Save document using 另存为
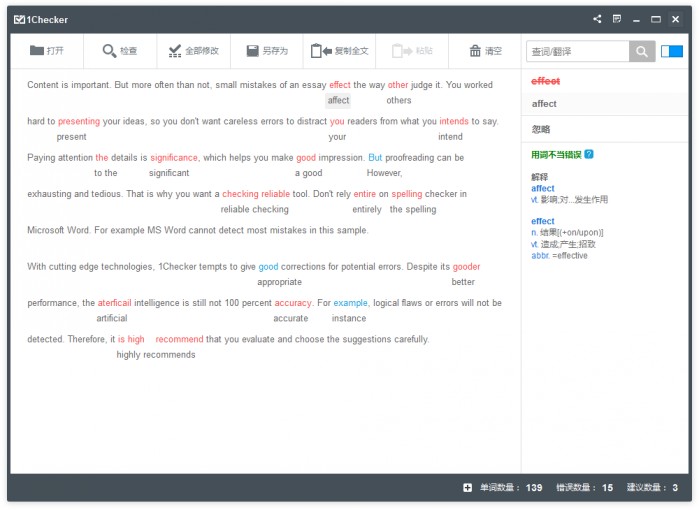 pyautogui.click(x=267, y=51)
